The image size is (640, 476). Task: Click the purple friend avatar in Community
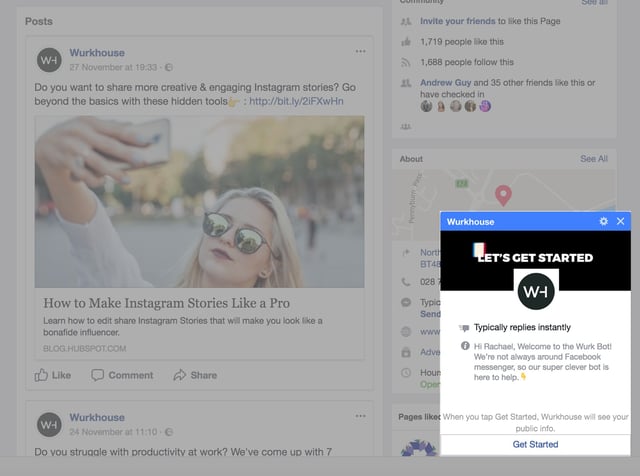pyautogui.click(x=485, y=106)
